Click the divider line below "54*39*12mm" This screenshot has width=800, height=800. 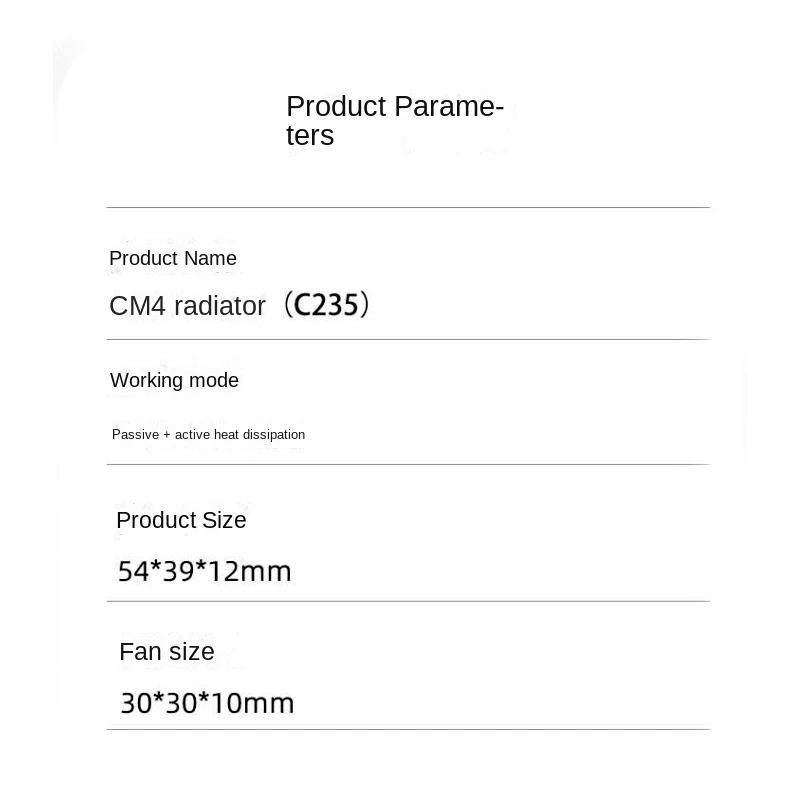coord(408,601)
